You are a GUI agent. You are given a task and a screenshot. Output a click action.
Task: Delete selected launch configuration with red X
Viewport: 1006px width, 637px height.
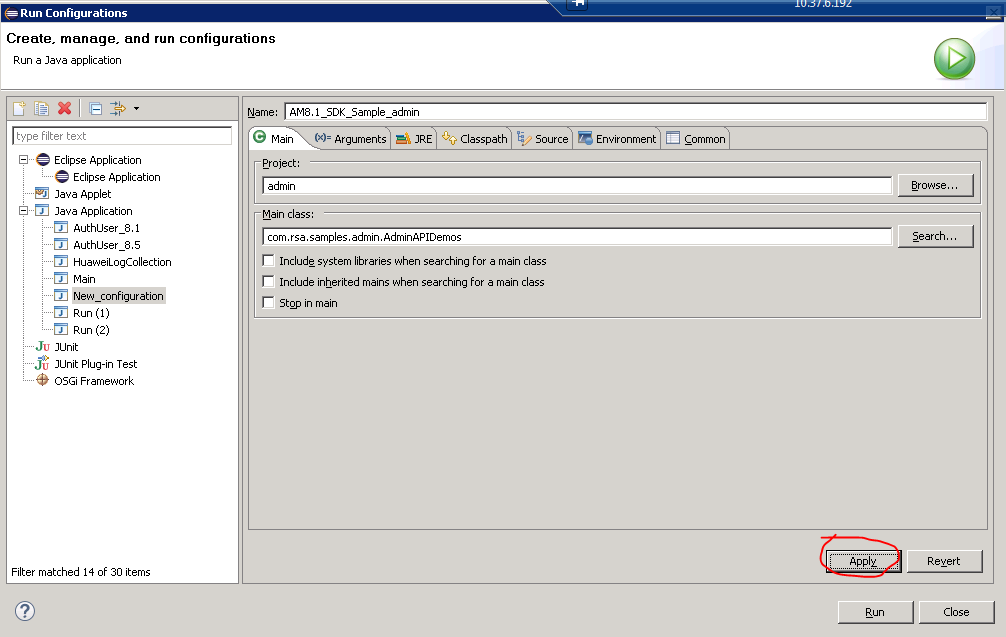tap(64, 109)
